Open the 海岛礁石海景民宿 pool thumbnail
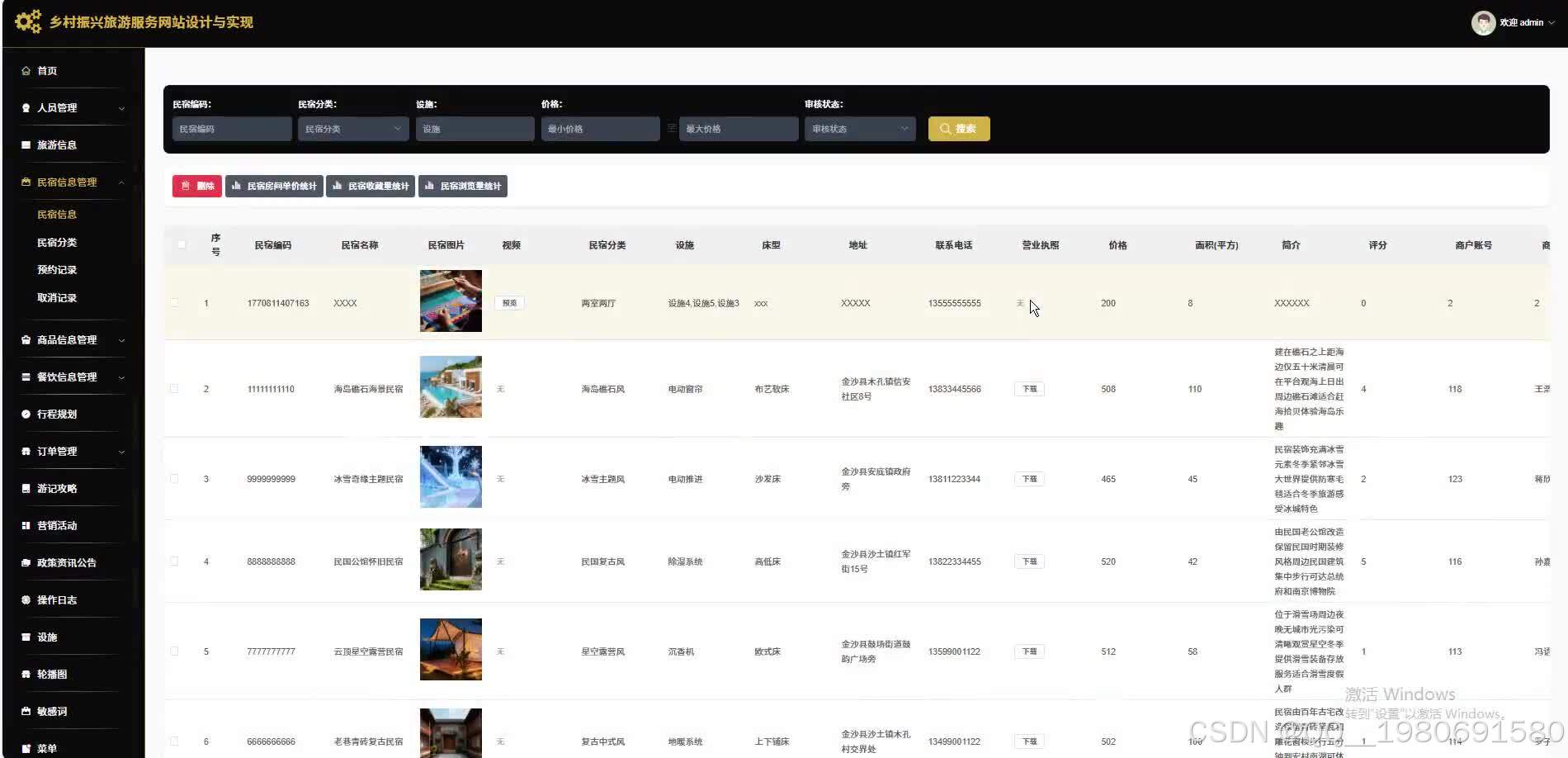The height and width of the screenshot is (758, 1568). (x=451, y=386)
